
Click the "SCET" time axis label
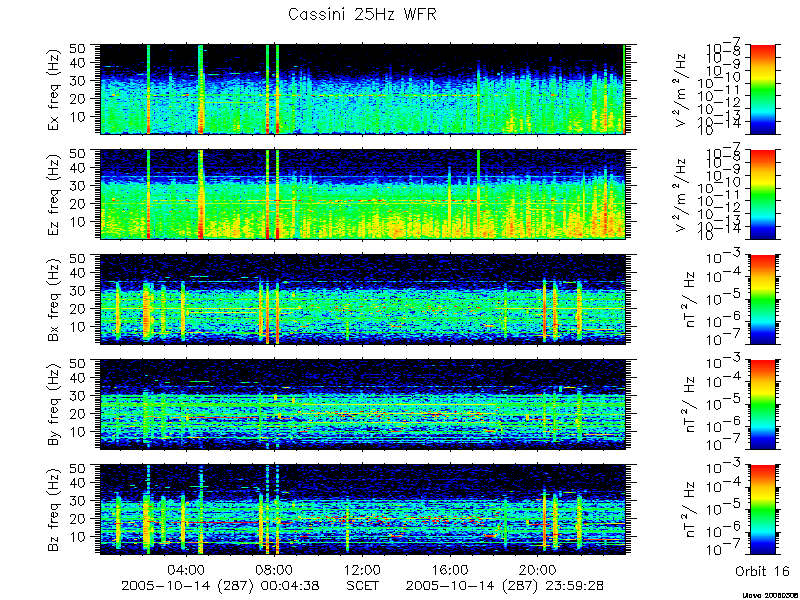pyautogui.click(x=363, y=585)
